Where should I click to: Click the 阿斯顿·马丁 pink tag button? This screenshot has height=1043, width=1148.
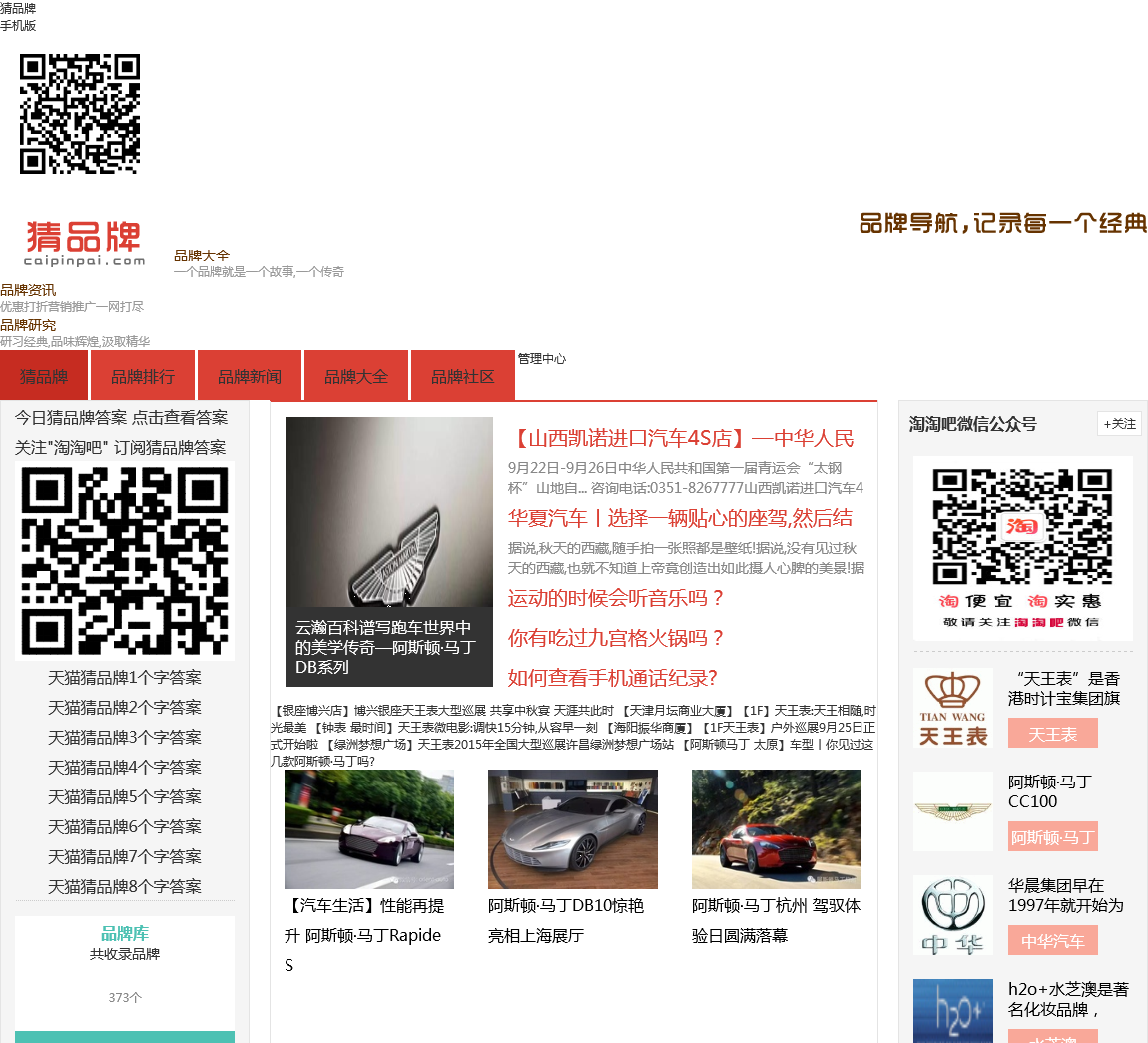point(1053,837)
